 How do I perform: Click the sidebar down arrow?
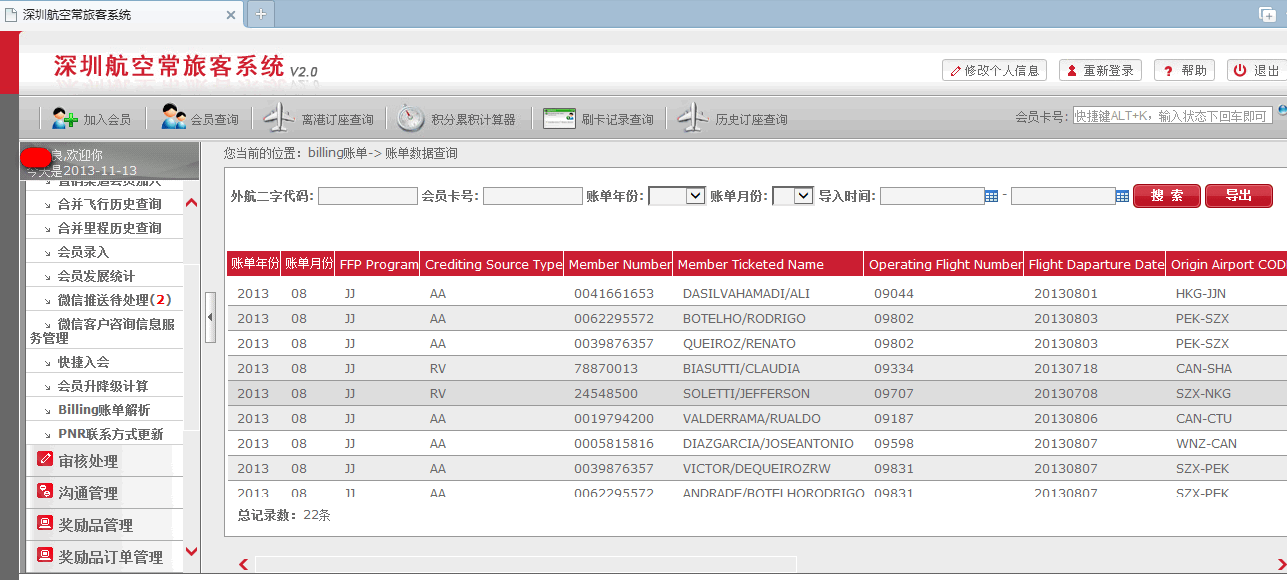192,551
